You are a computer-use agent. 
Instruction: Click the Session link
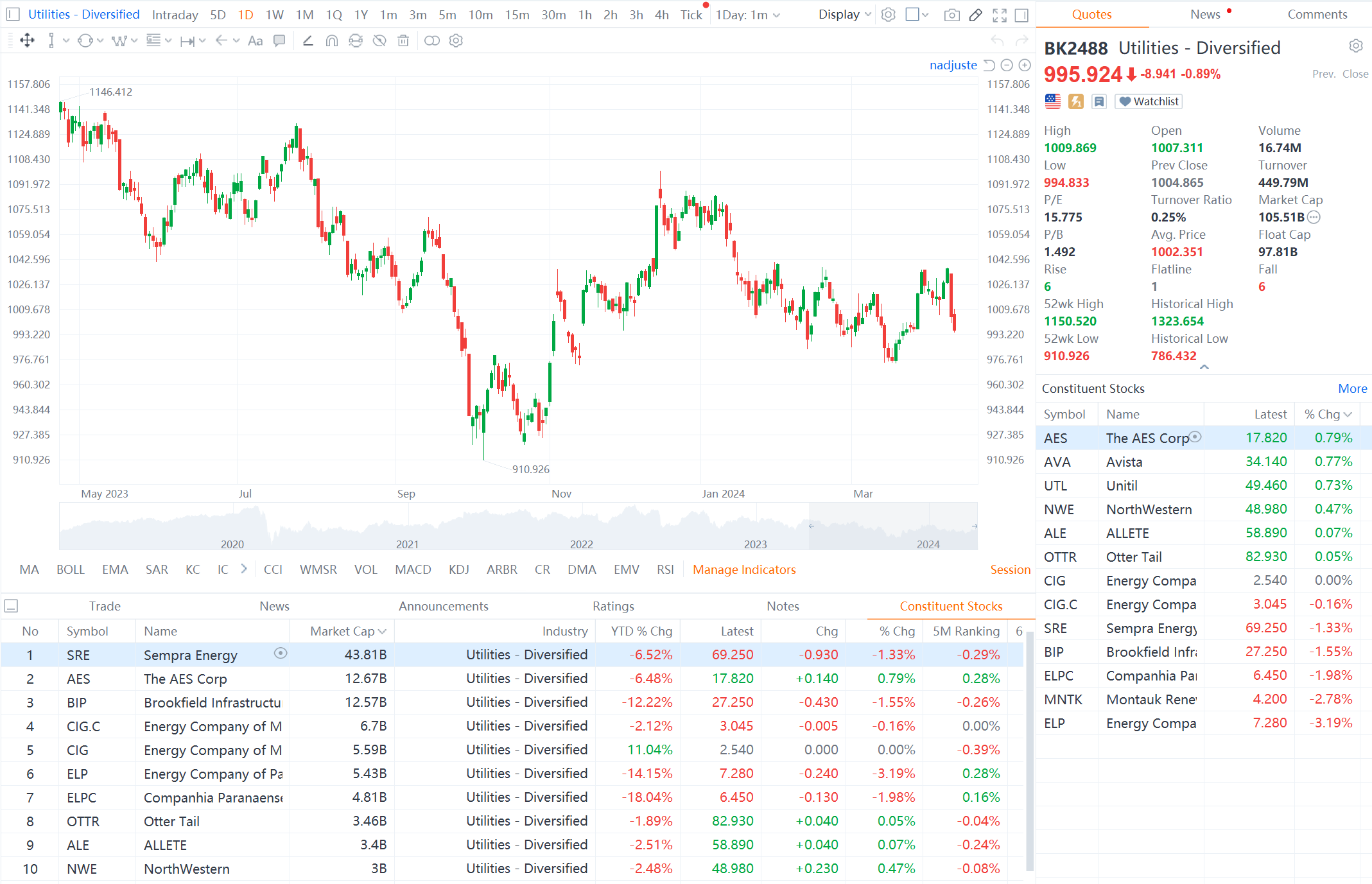click(1010, 569)
